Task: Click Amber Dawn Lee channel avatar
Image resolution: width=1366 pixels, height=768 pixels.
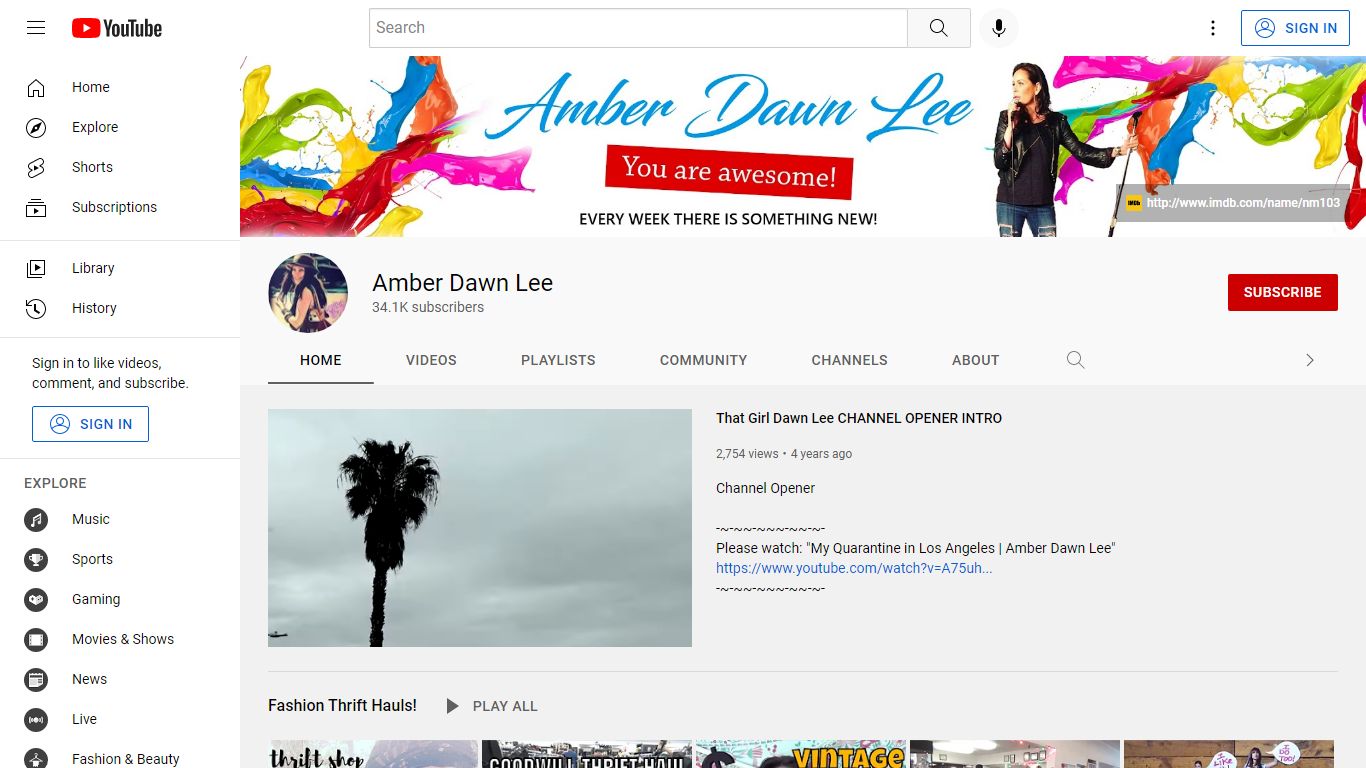Action: (308, 292)
